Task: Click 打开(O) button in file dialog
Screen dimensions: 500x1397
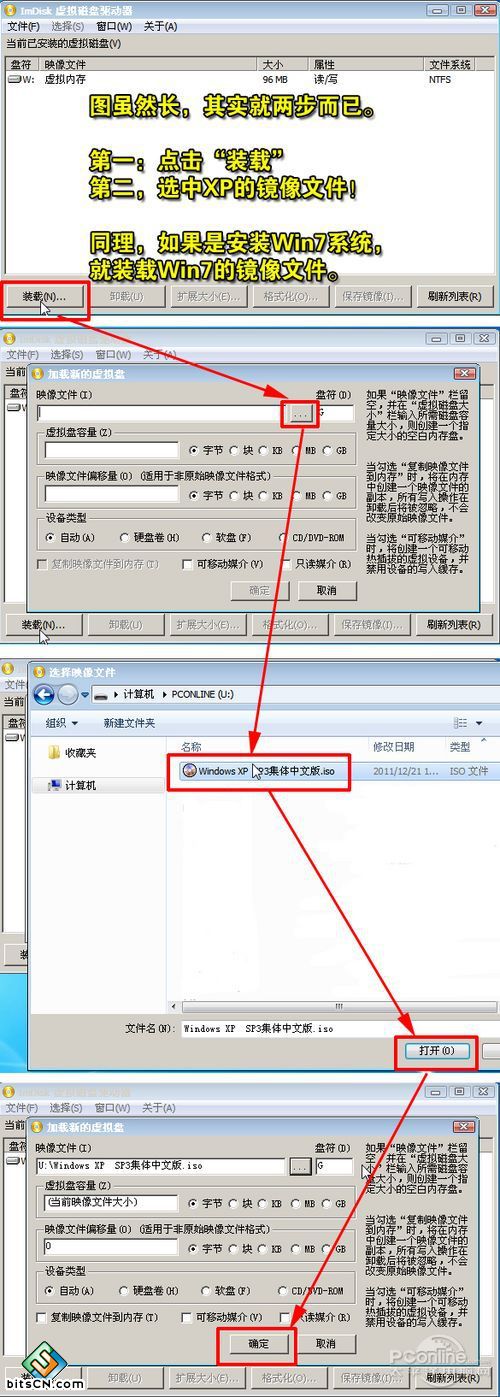Action: [x=437, y=1051]
